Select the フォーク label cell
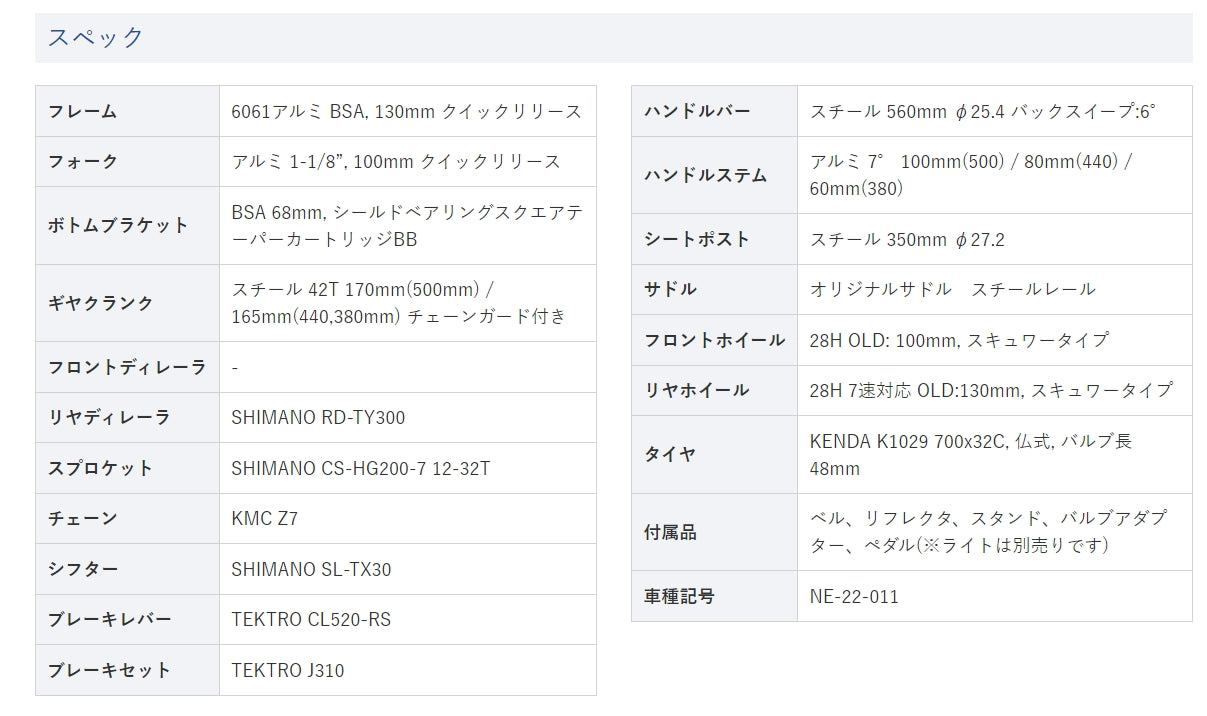The image size is (1207, 716). point(127,161)
